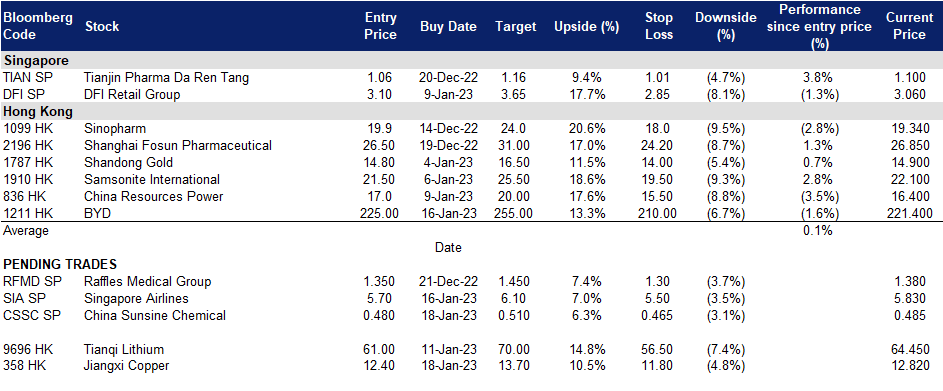The height and width of the screenshot is (391, 943).
Task: Select the Entry Price header cell
Action: [381, 26]
